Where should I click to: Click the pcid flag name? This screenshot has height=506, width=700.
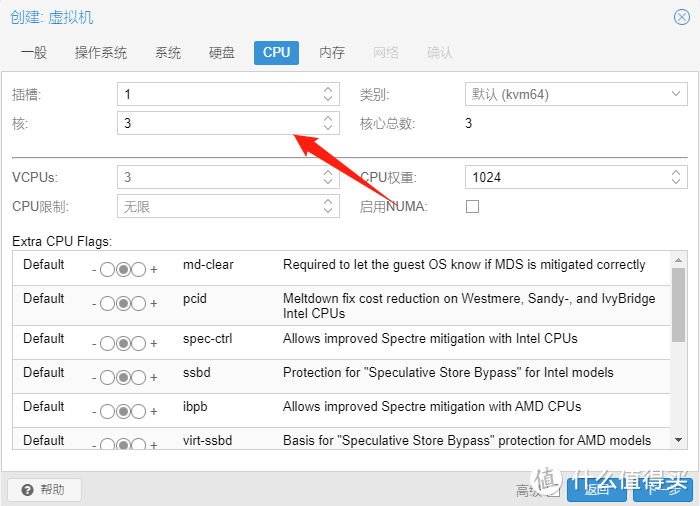pyautogui.click(x=195, y=298)
